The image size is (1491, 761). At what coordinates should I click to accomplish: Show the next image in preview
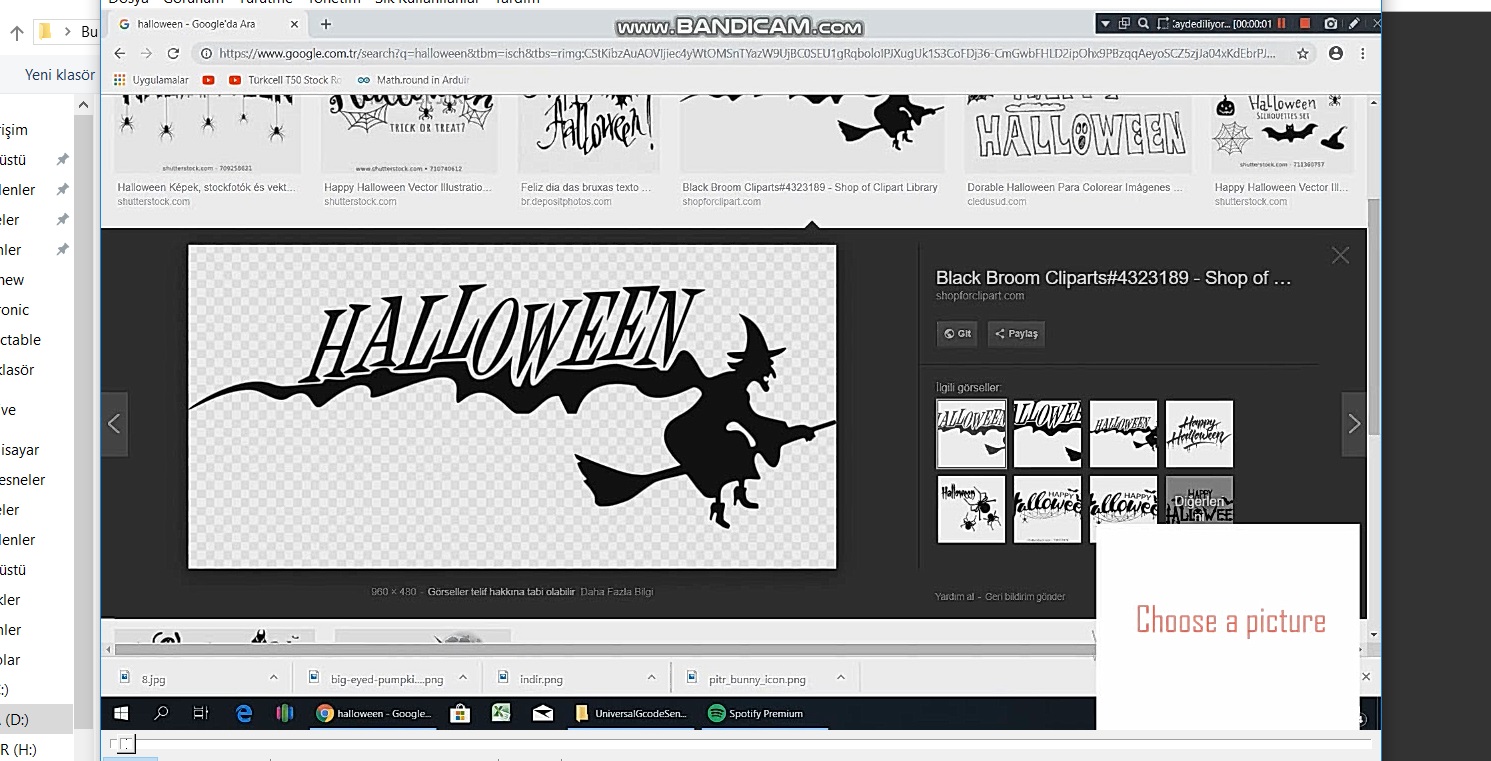coord(1354,424)
